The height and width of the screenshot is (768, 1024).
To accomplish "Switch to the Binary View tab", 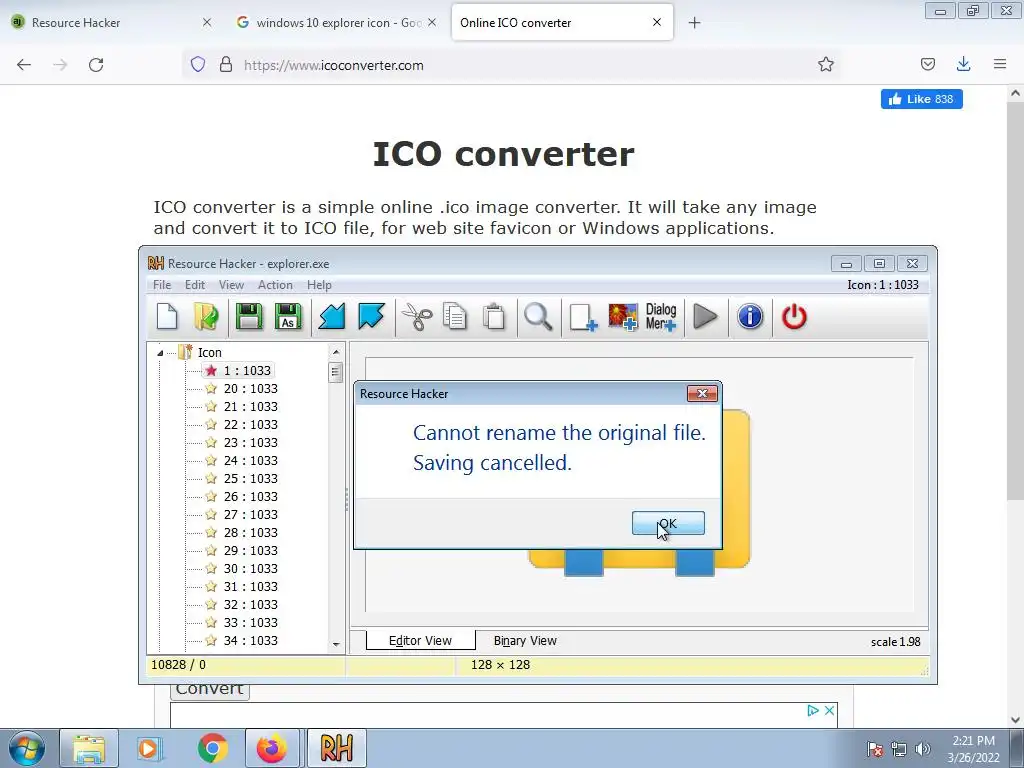I will [x=525, y=641].
